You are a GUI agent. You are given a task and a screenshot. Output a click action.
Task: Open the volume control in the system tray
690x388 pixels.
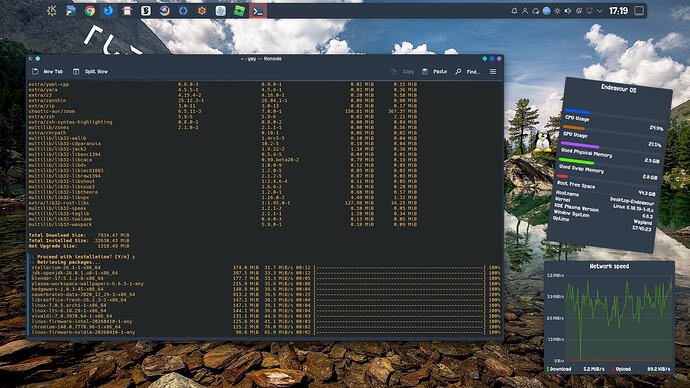pos(568,11)
